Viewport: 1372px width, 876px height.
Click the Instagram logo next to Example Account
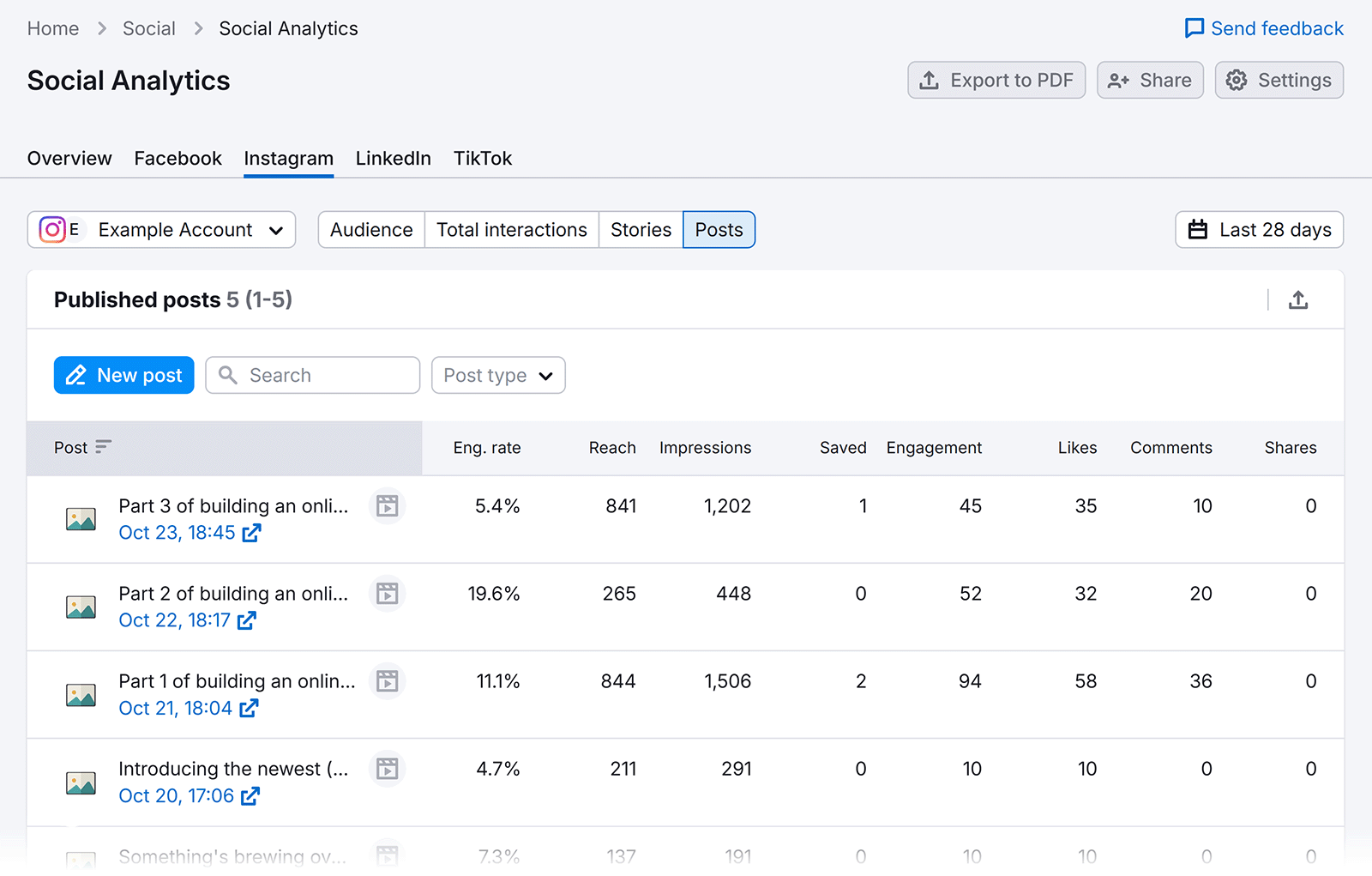pos(53,229)
